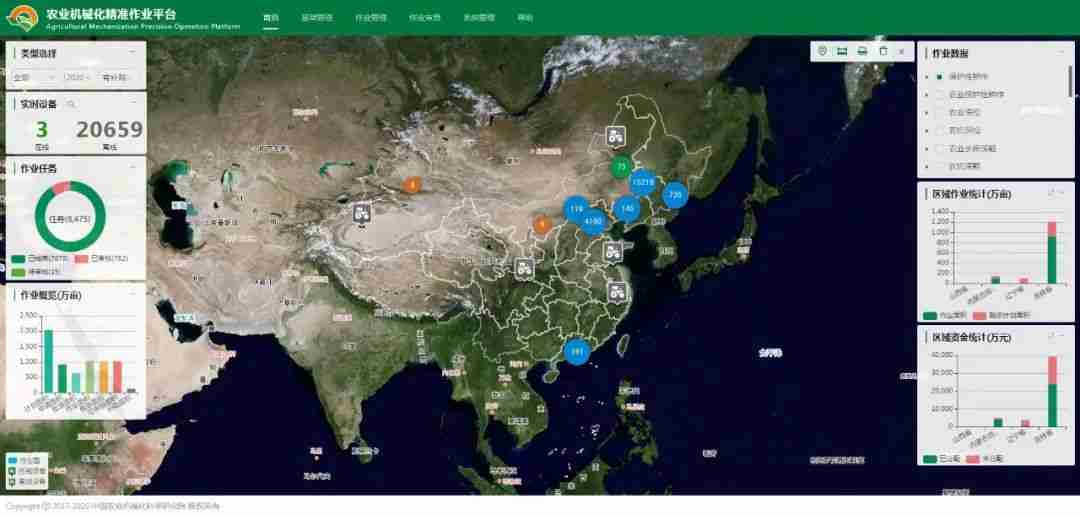
Task: Open the 全部 type dropdown
Action: [x=33, y=77]
